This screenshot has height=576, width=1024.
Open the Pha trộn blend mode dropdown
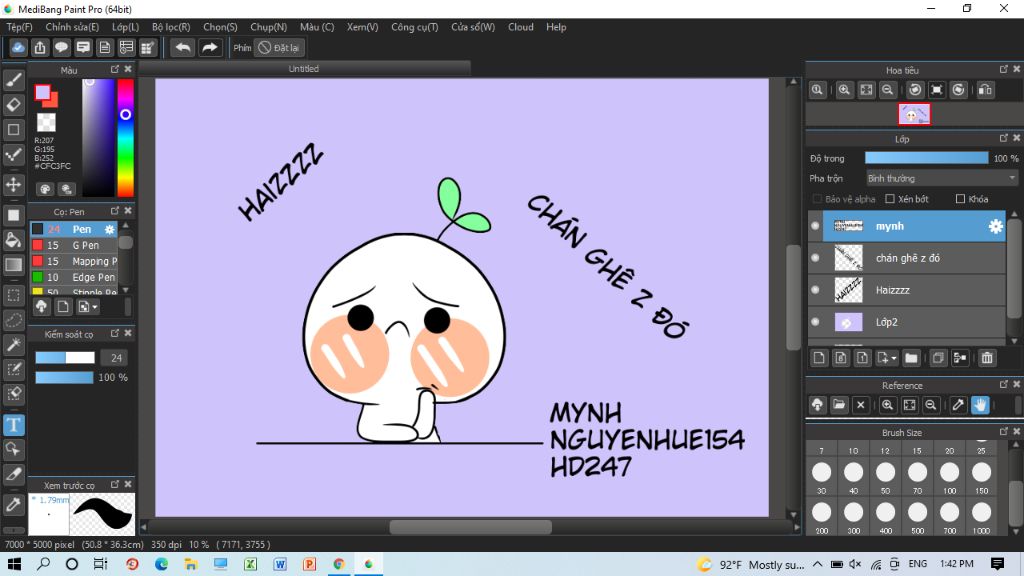pos(941,178)
